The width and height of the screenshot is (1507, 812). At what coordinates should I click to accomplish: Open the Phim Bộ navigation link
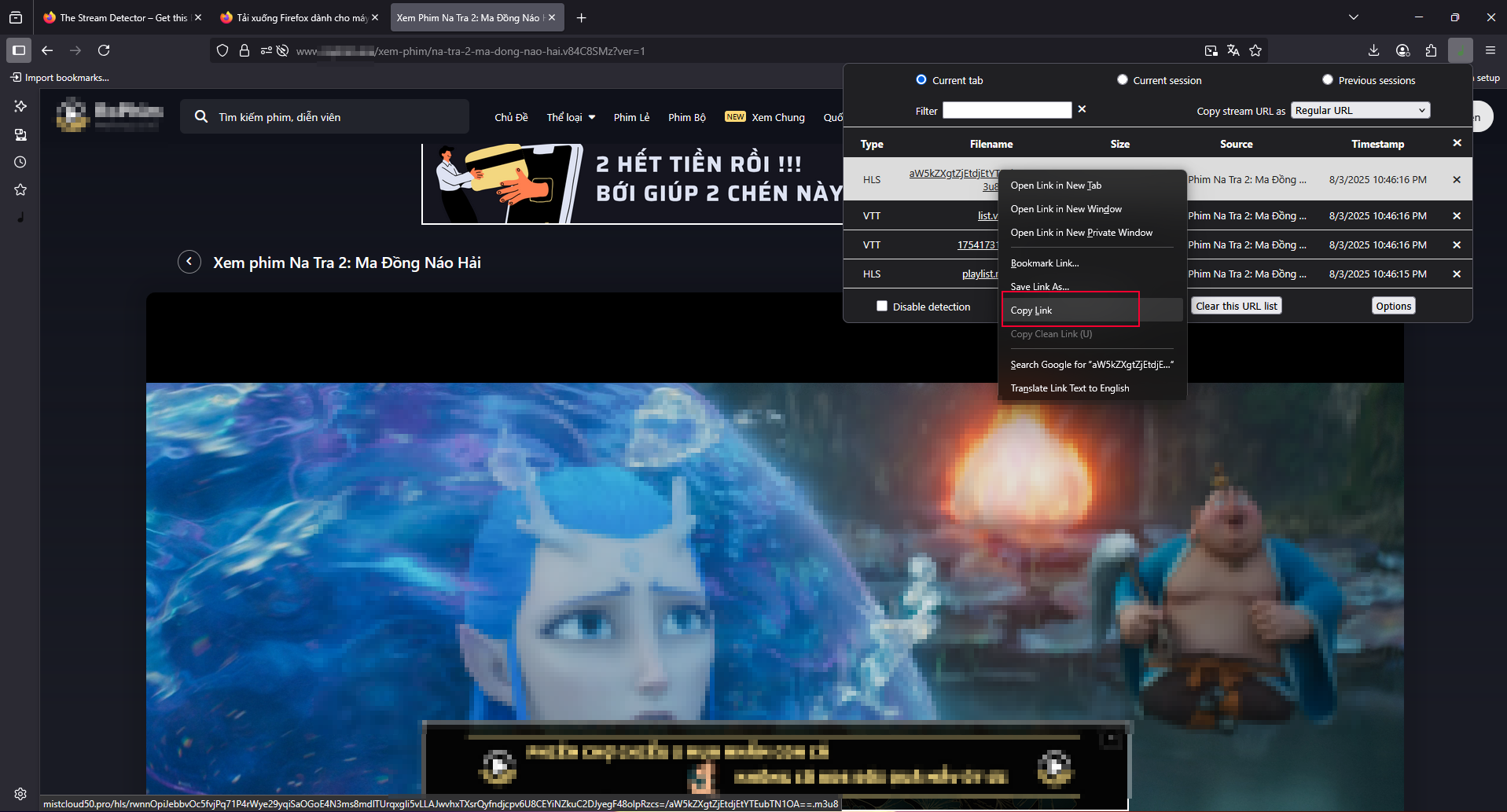[687, 117]
